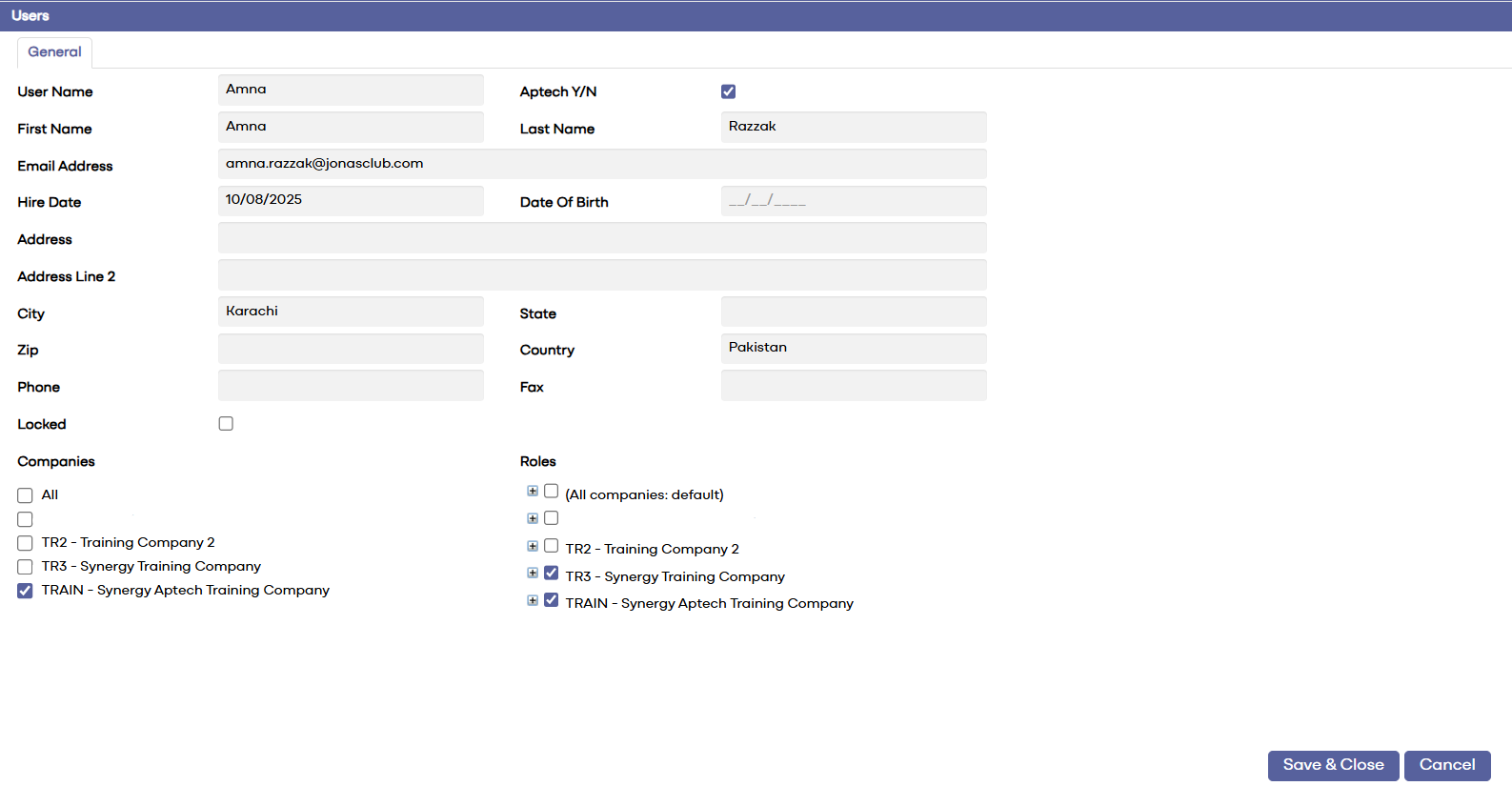Check the (All companies: default) role checkbox
The width and height of the screenshot is (1512, 786).
coord(551,492)
